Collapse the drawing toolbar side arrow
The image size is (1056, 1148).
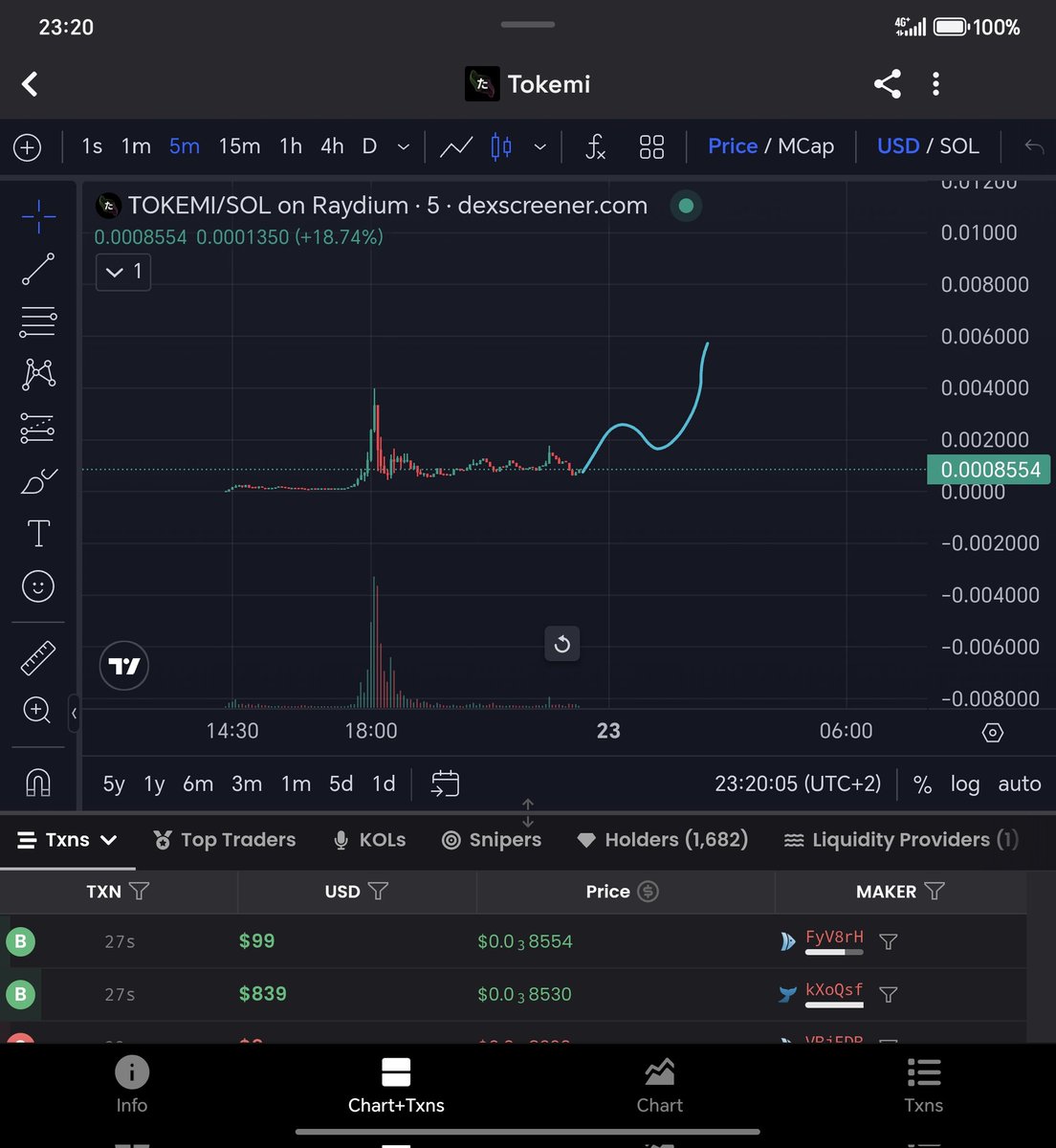click(74, 714)
